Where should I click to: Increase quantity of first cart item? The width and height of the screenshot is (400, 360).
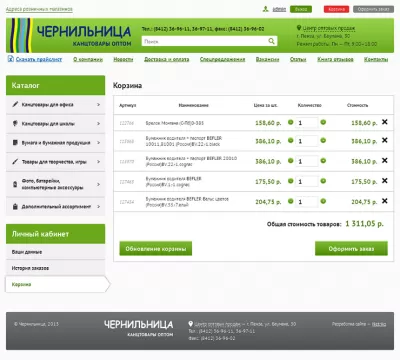pos(323,122)
